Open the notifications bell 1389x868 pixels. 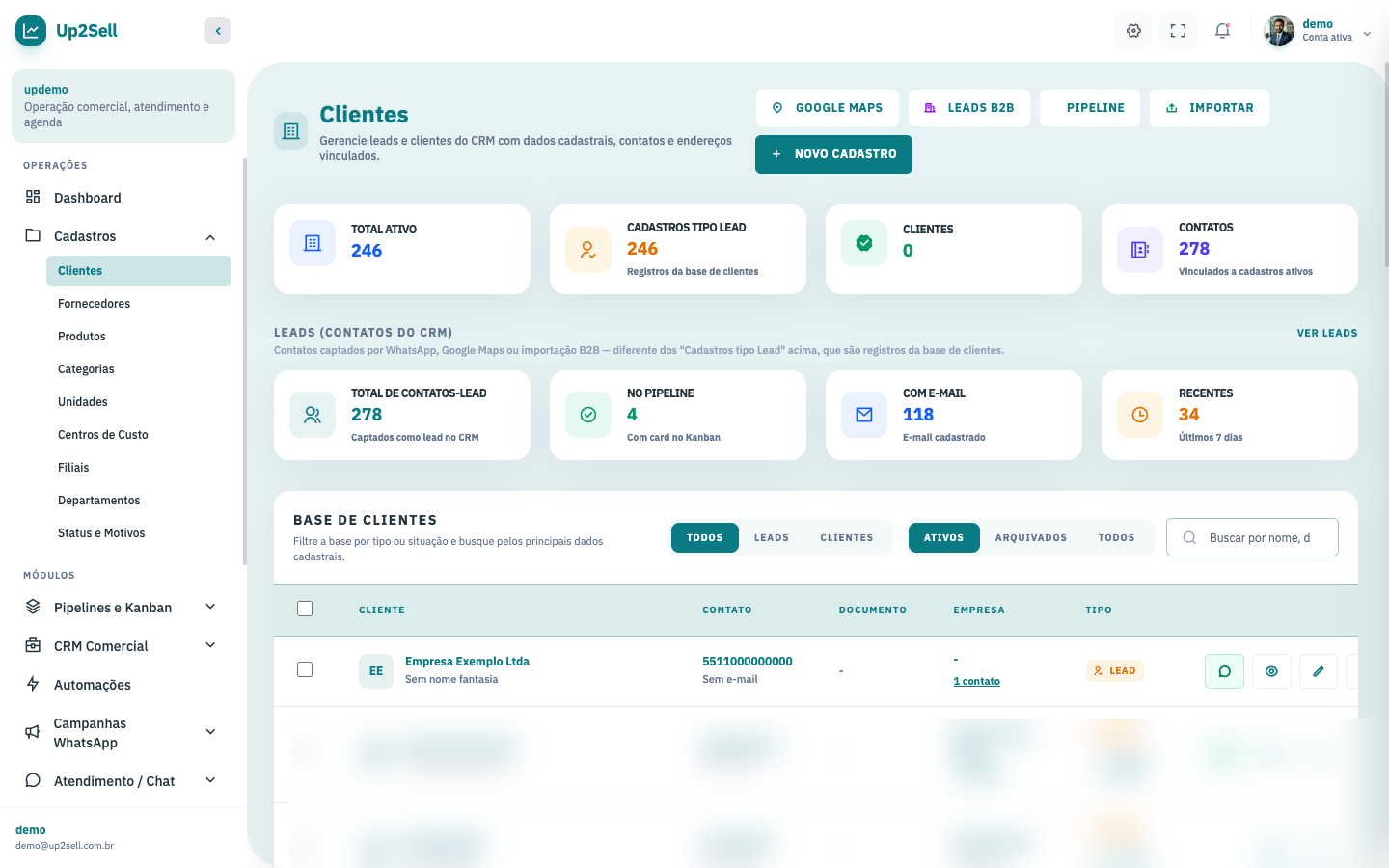click(1222, 31)
